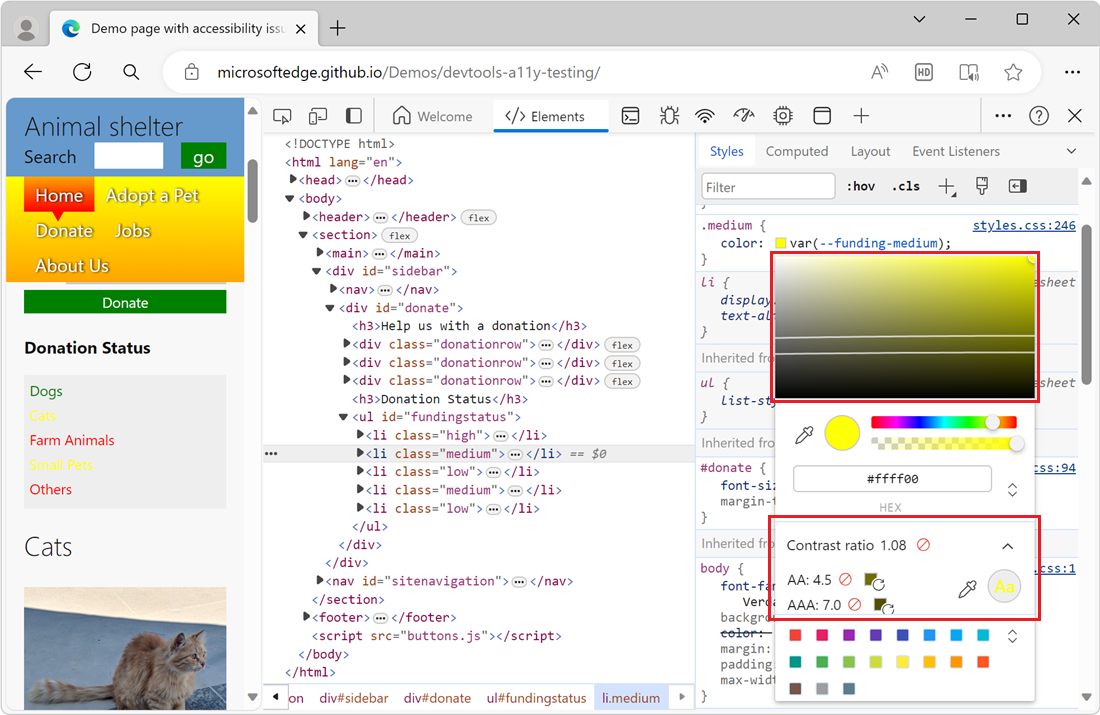The width and height of the screenshot is (1100, 715).
Task: Collapse the Contrast ratio section
Action: click(1008, 545)
